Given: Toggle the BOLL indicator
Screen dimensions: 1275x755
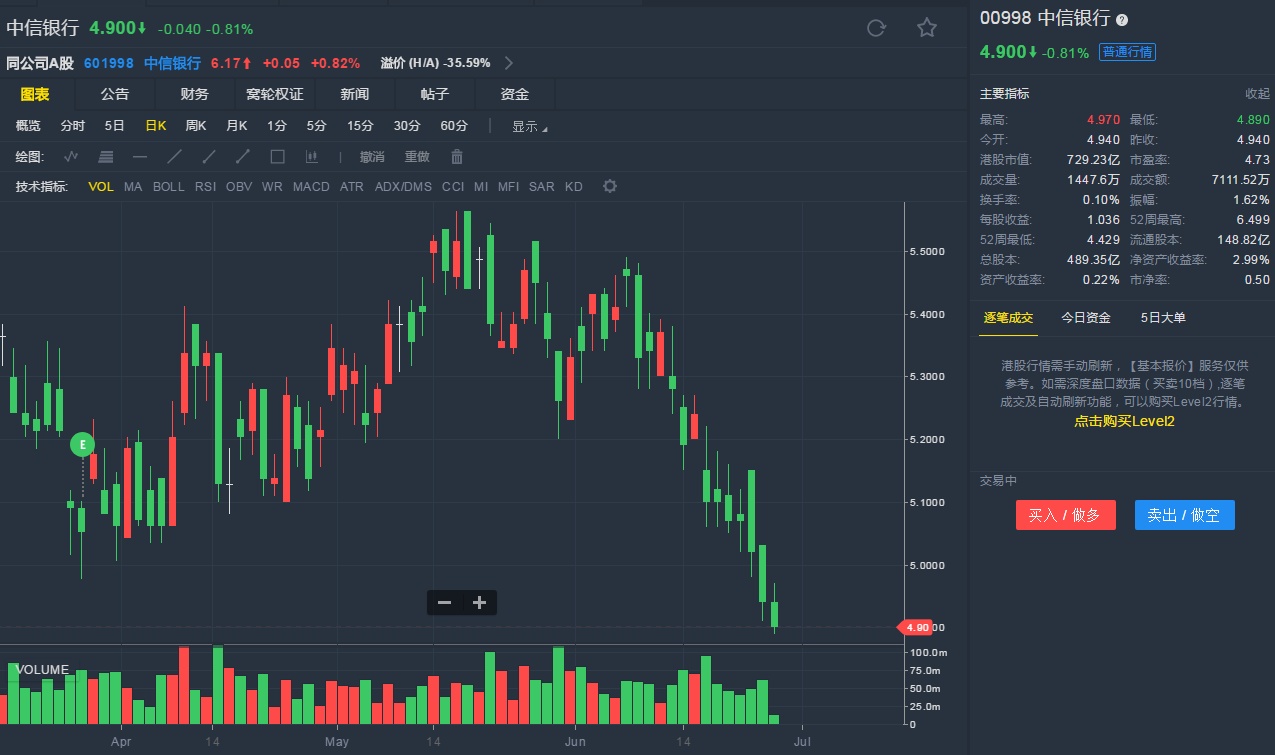Looking at the screenshot, I should pyautogui.click(x=169, y=187).
